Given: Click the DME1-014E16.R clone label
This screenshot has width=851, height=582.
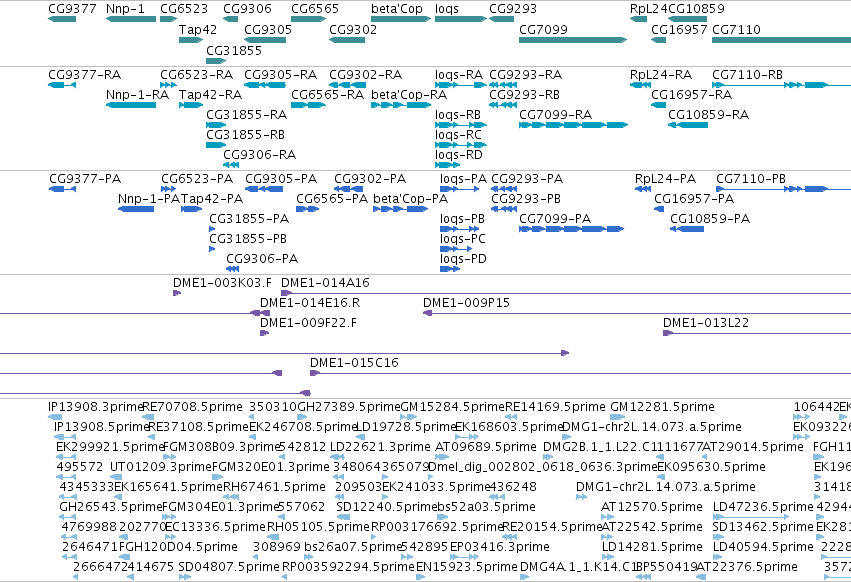Looking at the screenshot, I should (x=310, y=303).
